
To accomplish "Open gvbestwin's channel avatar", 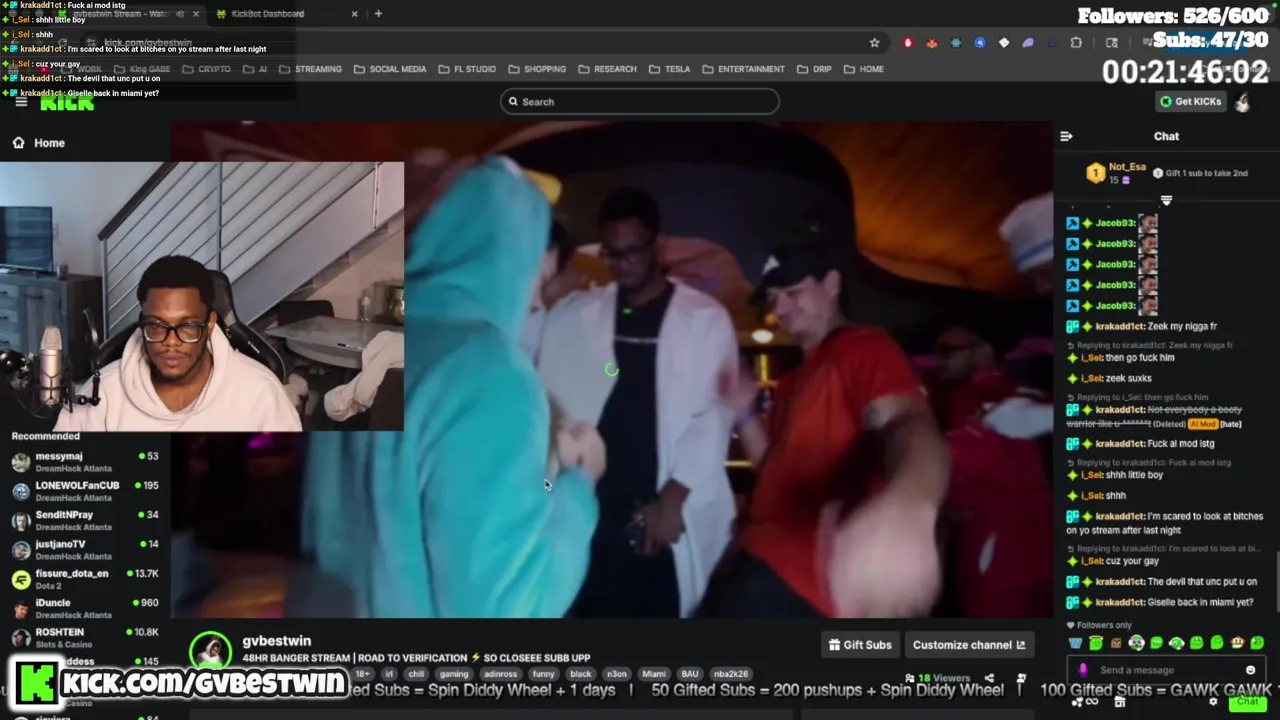I will 210,651.
